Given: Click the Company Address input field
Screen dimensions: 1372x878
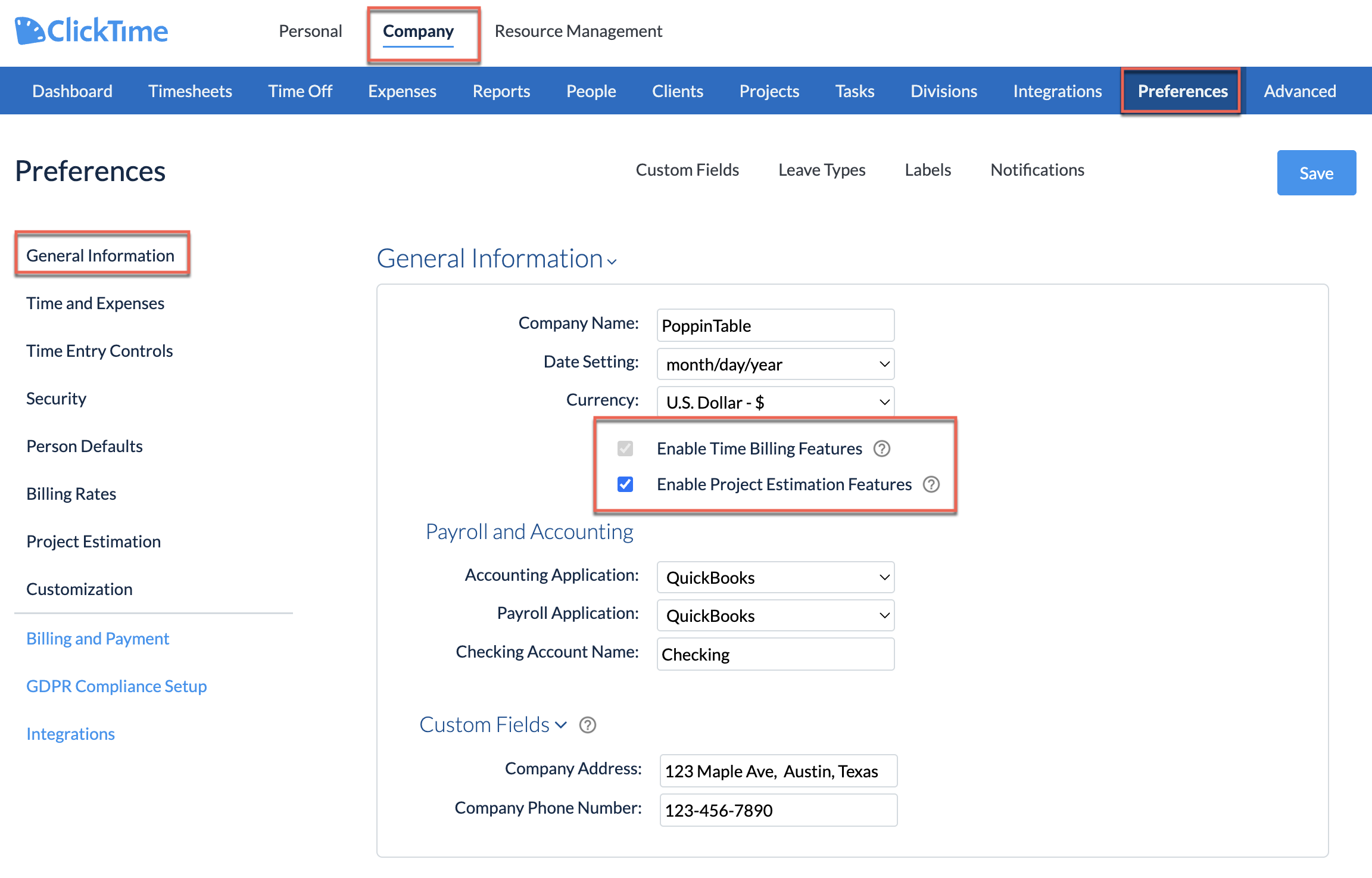Looking at the screenshot, I should 778,771.
